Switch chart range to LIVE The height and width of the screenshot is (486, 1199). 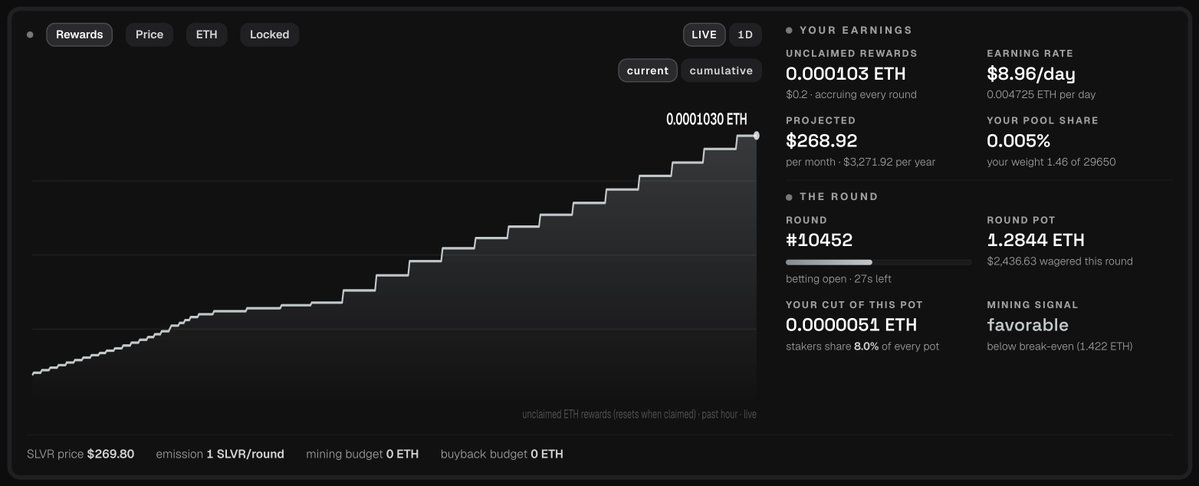[x=704, y=34]
